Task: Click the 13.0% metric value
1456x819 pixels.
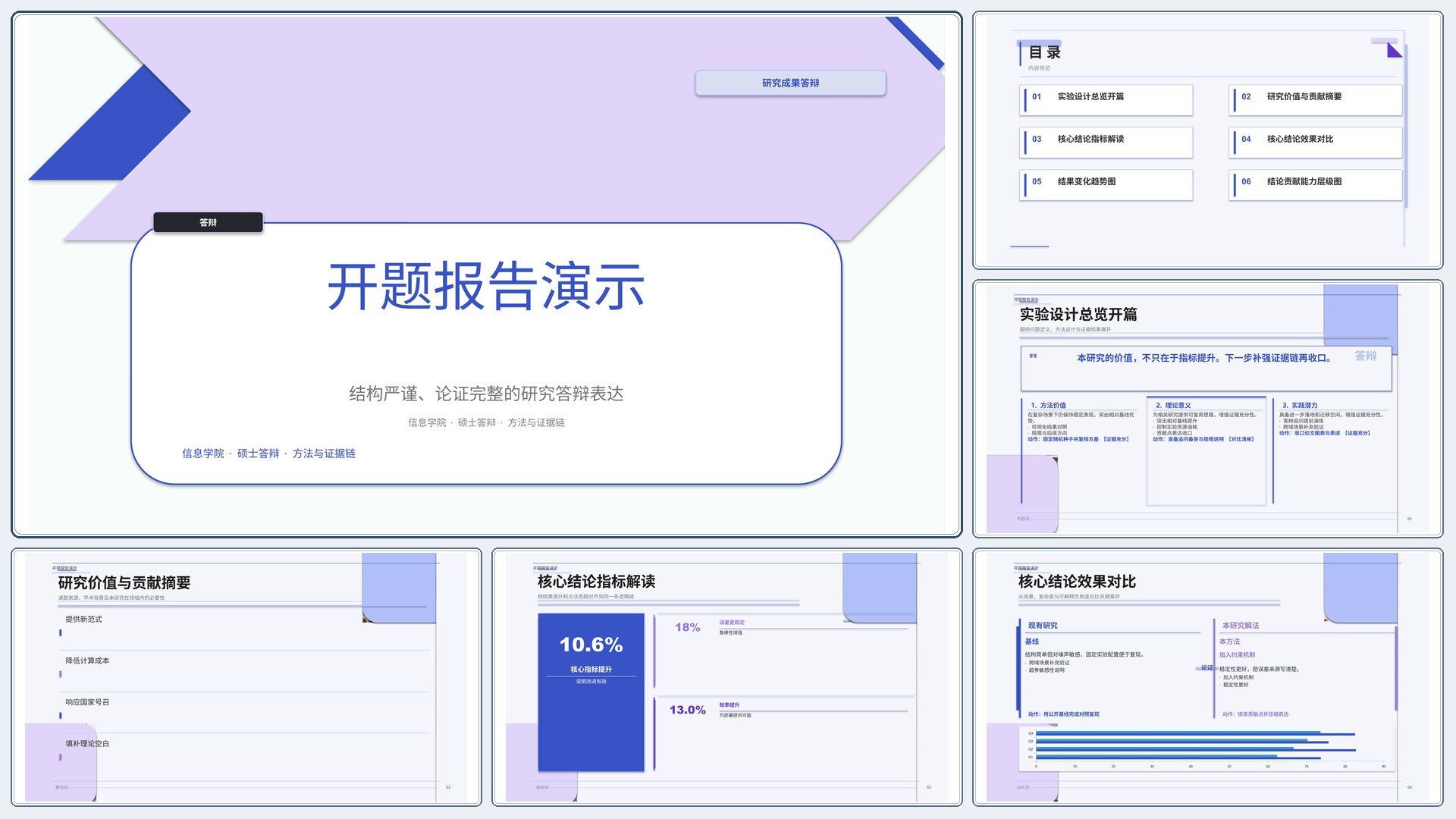Action: coord(688,710)
